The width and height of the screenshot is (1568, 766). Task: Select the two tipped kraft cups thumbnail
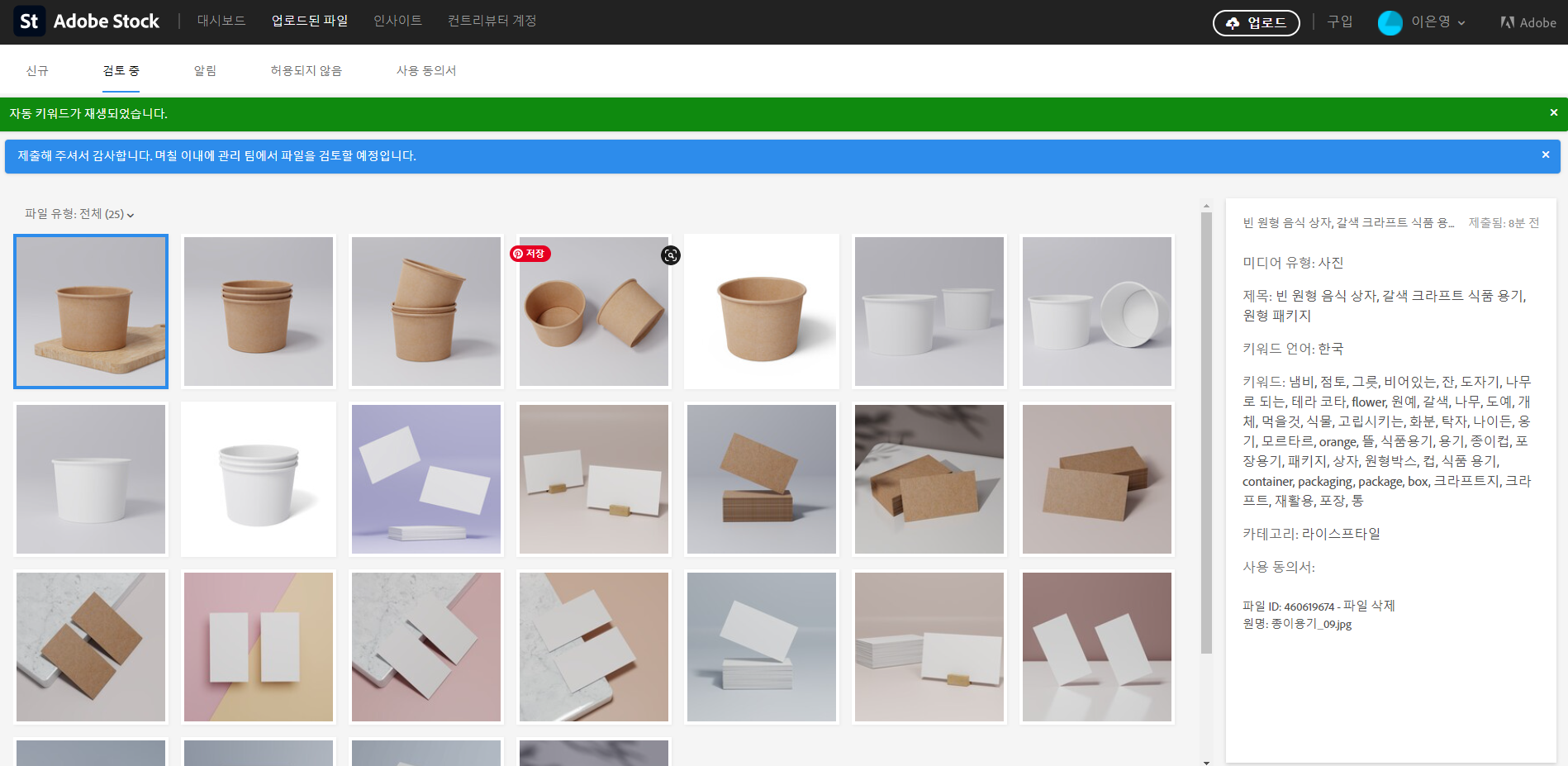(x=594, y=312)
